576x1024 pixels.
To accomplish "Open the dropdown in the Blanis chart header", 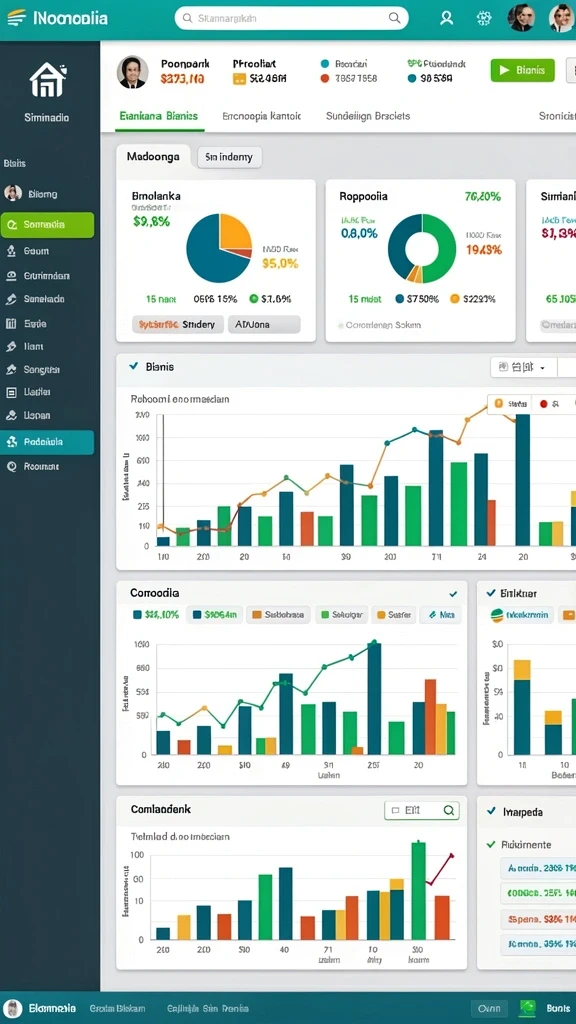I will 523,367.
